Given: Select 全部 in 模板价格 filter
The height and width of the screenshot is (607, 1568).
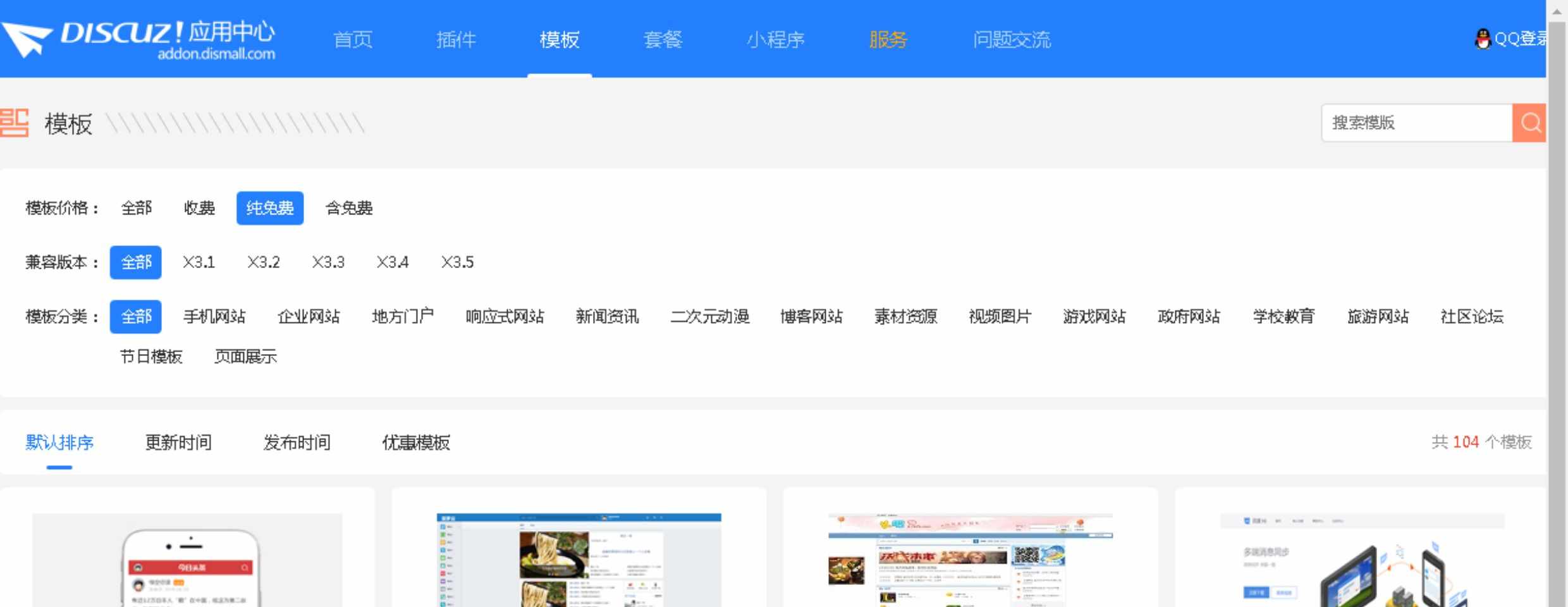Looking at the screenshot, I should coord(137,208).
